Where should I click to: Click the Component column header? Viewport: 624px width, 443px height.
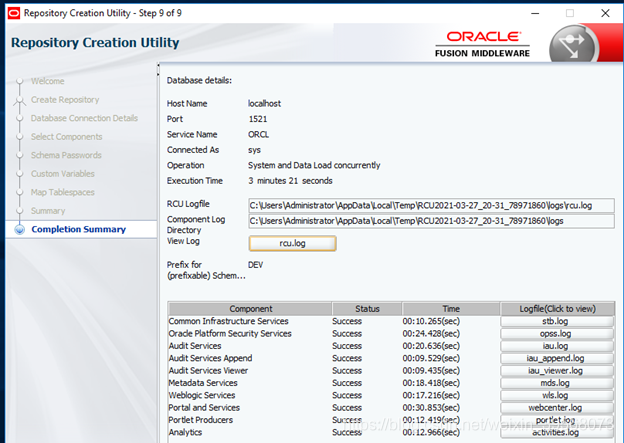(x=250, y=309)
